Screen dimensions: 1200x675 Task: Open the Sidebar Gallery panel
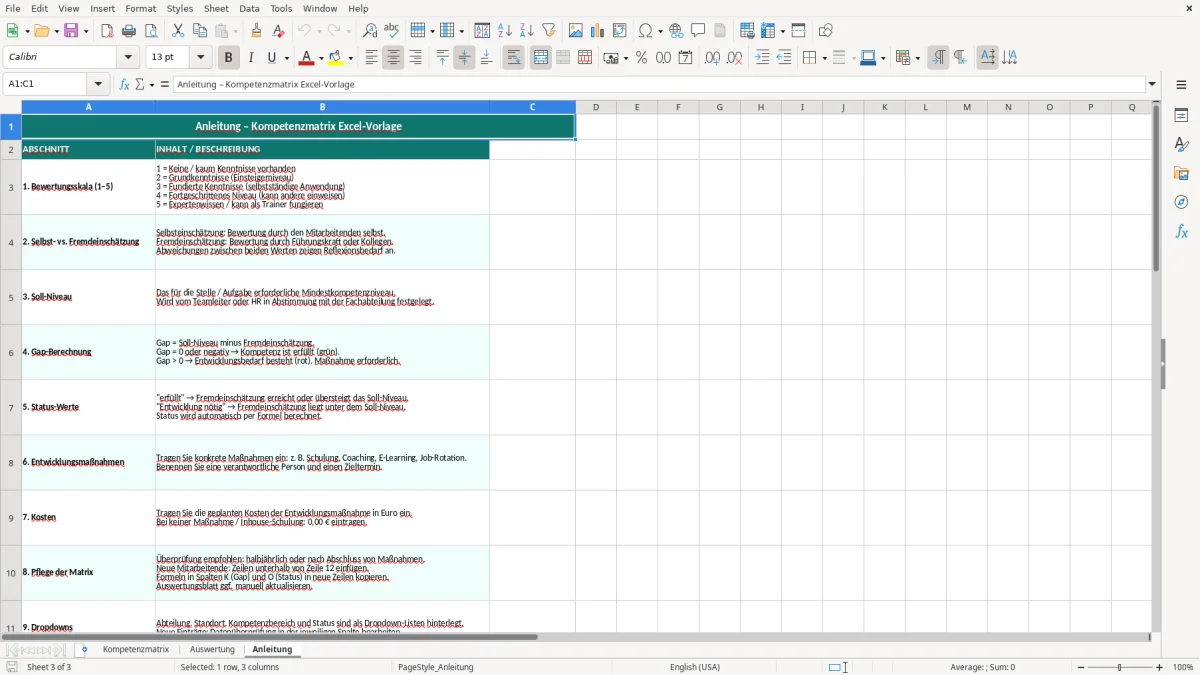(1181, 174)
